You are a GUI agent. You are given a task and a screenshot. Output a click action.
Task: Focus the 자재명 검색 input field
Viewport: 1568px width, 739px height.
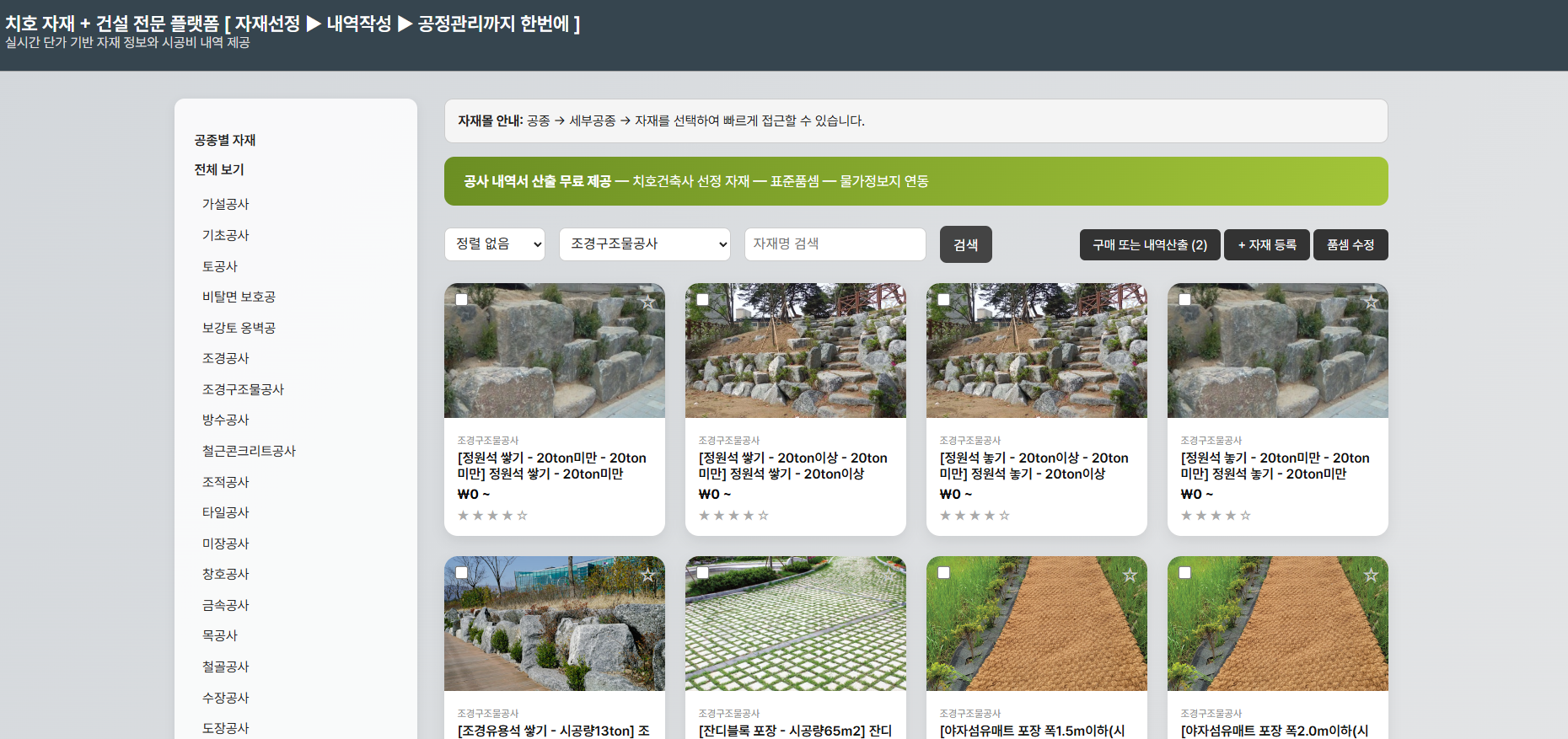(835, 244)
